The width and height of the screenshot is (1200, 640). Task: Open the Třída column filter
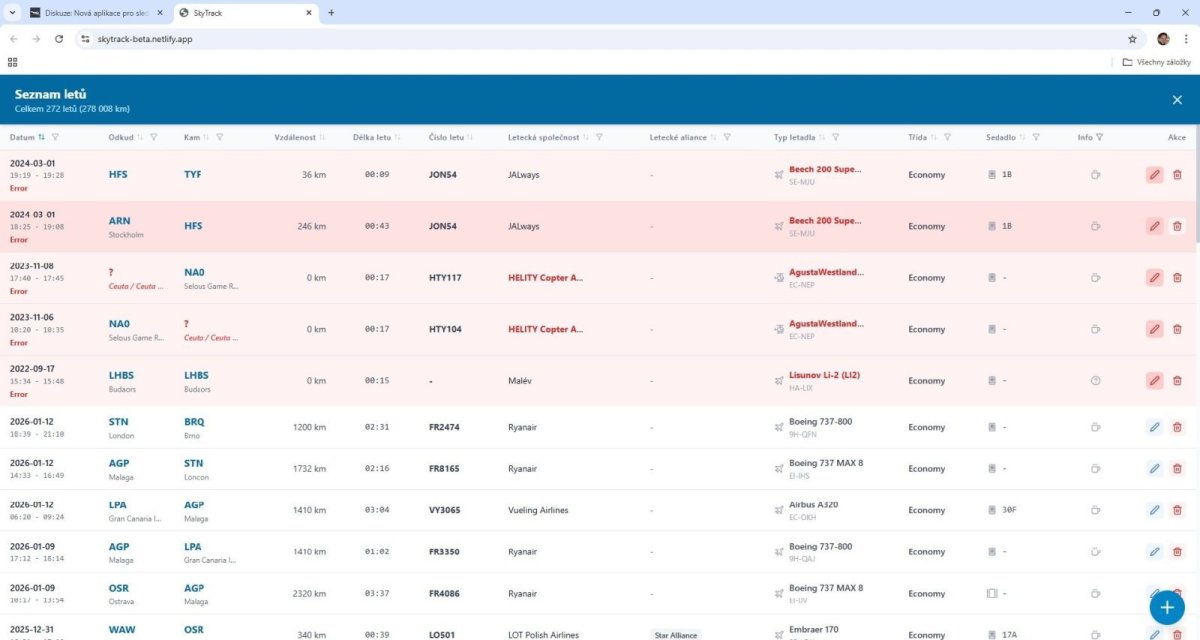point(947,138)
